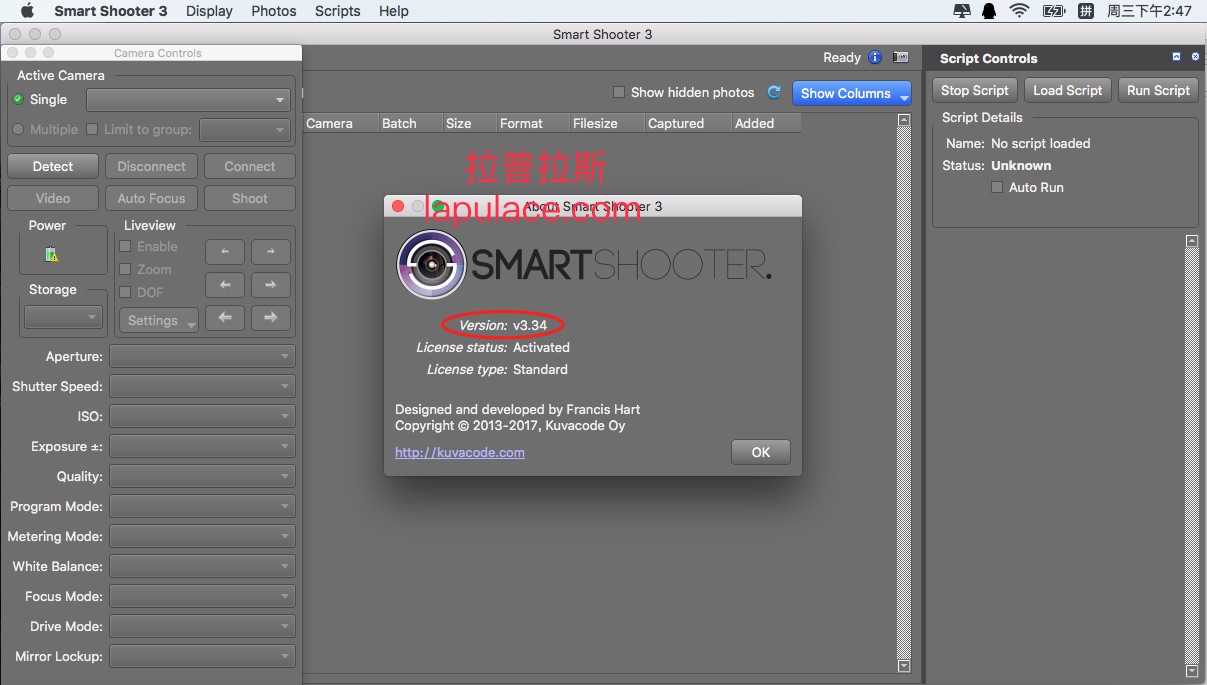Open the Photos menu

(x=274, y=11)
